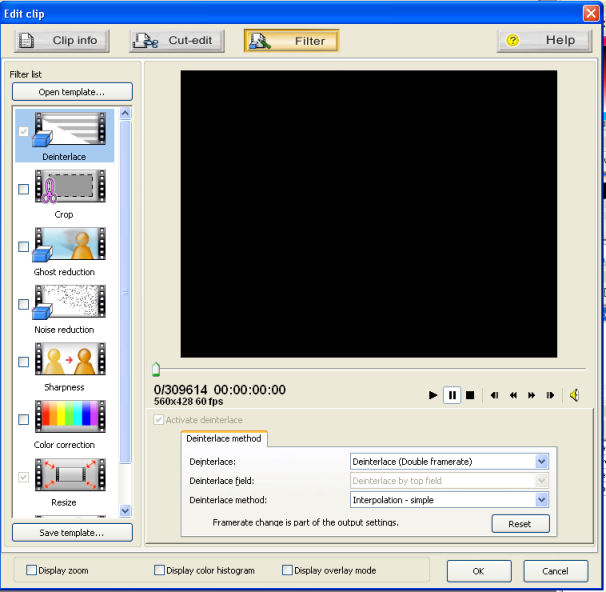The height and width of the screenshot is (592, 606).
Task: Click filter list scroll down arrow
Action: (x=125, y=510)
